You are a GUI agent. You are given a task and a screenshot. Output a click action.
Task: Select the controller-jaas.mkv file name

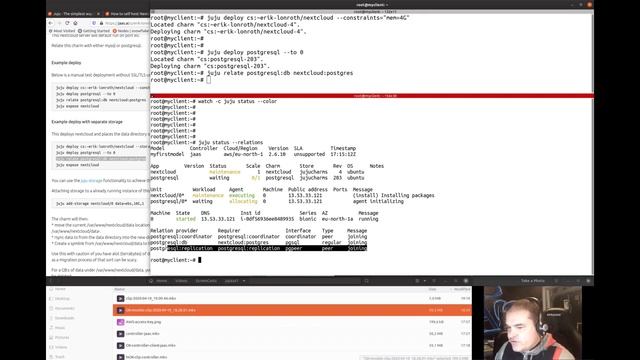coord(142,334)
